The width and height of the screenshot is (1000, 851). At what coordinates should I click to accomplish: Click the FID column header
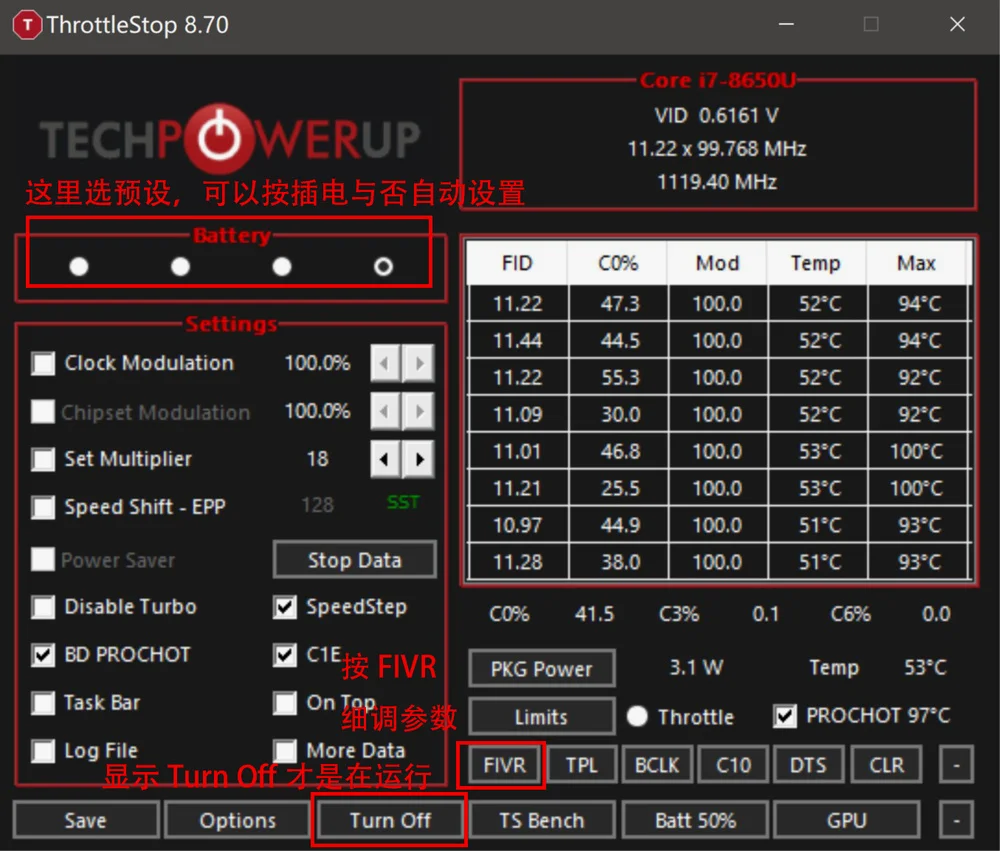click(x=517, y=263)
